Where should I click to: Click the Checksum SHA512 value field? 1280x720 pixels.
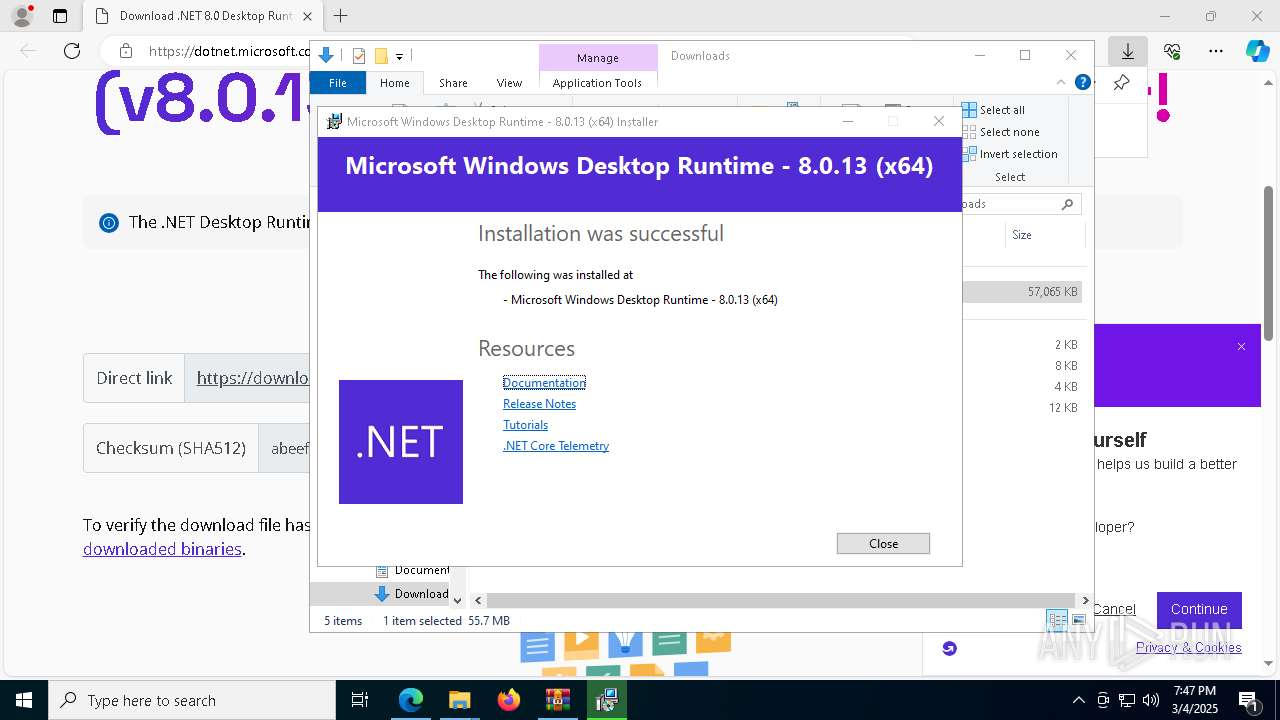tap(285, 448)
